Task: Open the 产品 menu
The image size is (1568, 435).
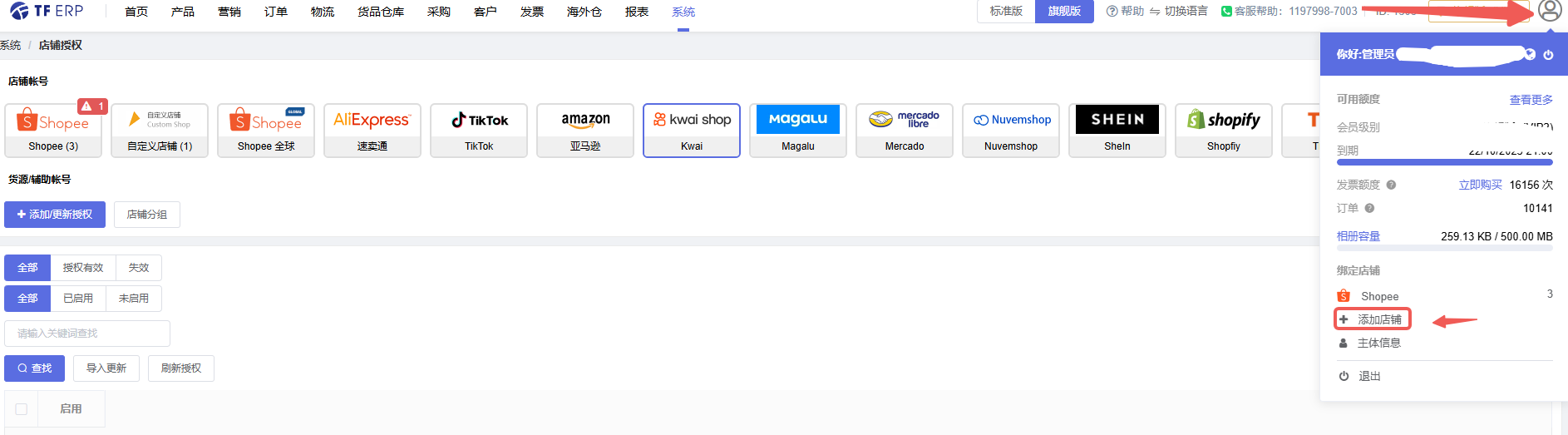Action: point(183,12)
